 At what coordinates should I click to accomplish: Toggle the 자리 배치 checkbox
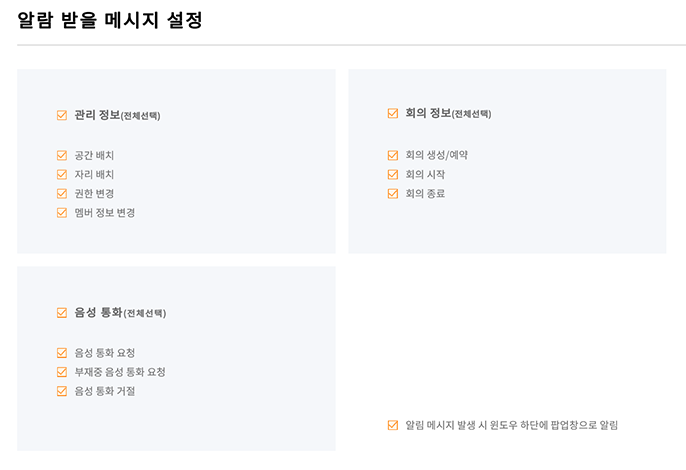[x=62, y=175]
